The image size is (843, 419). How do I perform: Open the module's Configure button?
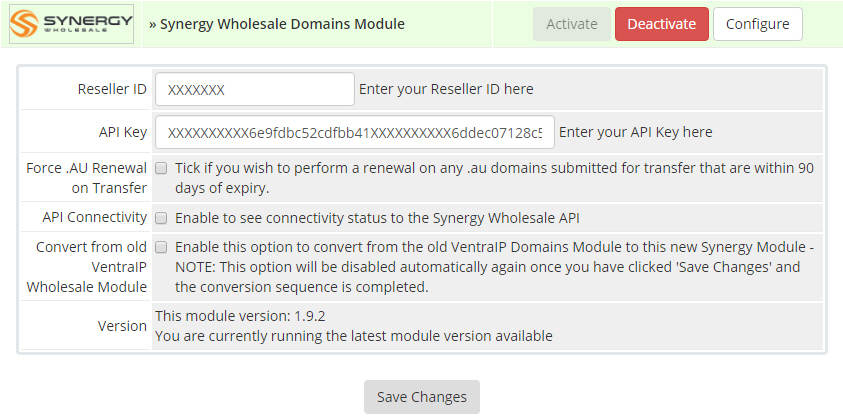(757, 24)
